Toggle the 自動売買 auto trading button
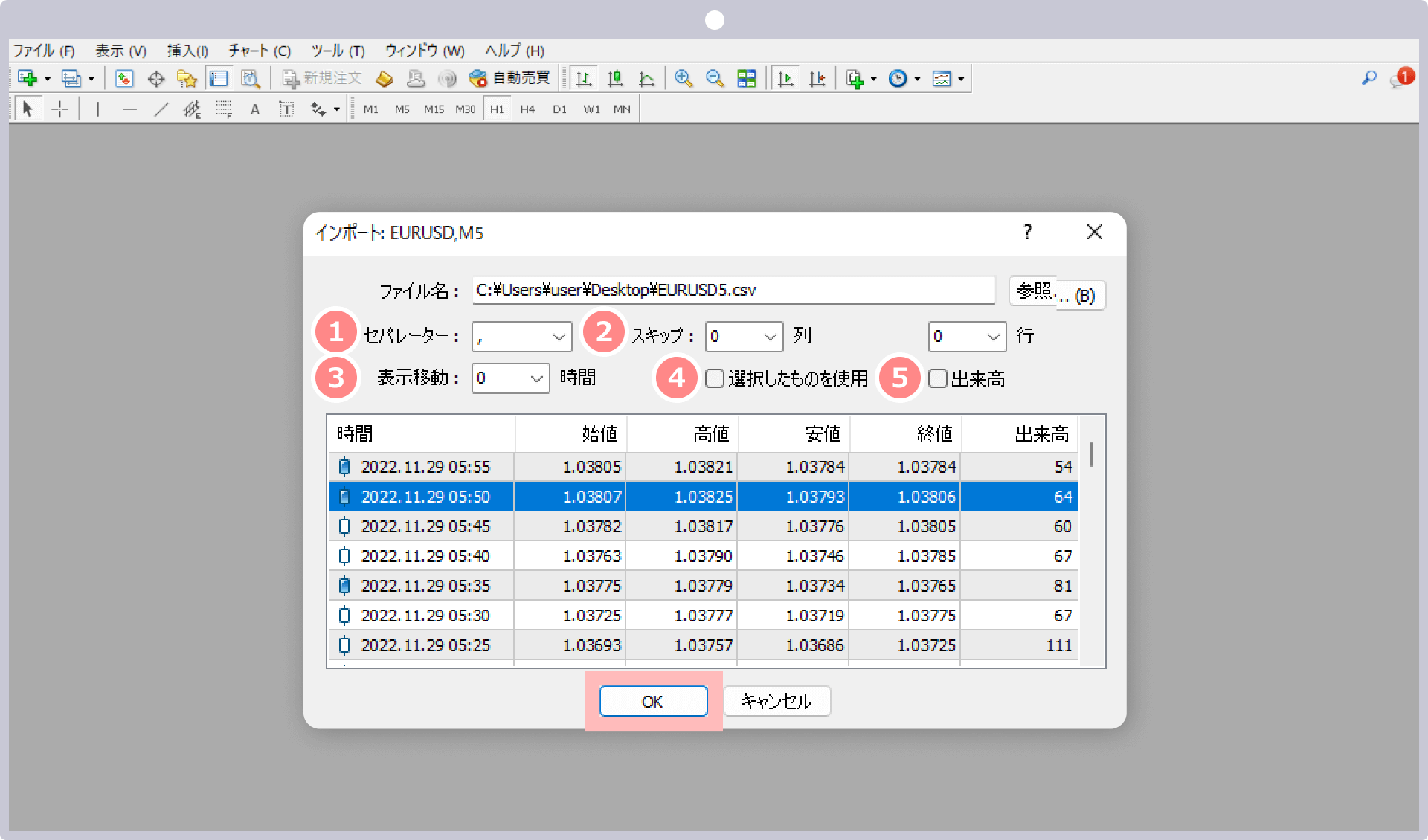 click(509, 78)
